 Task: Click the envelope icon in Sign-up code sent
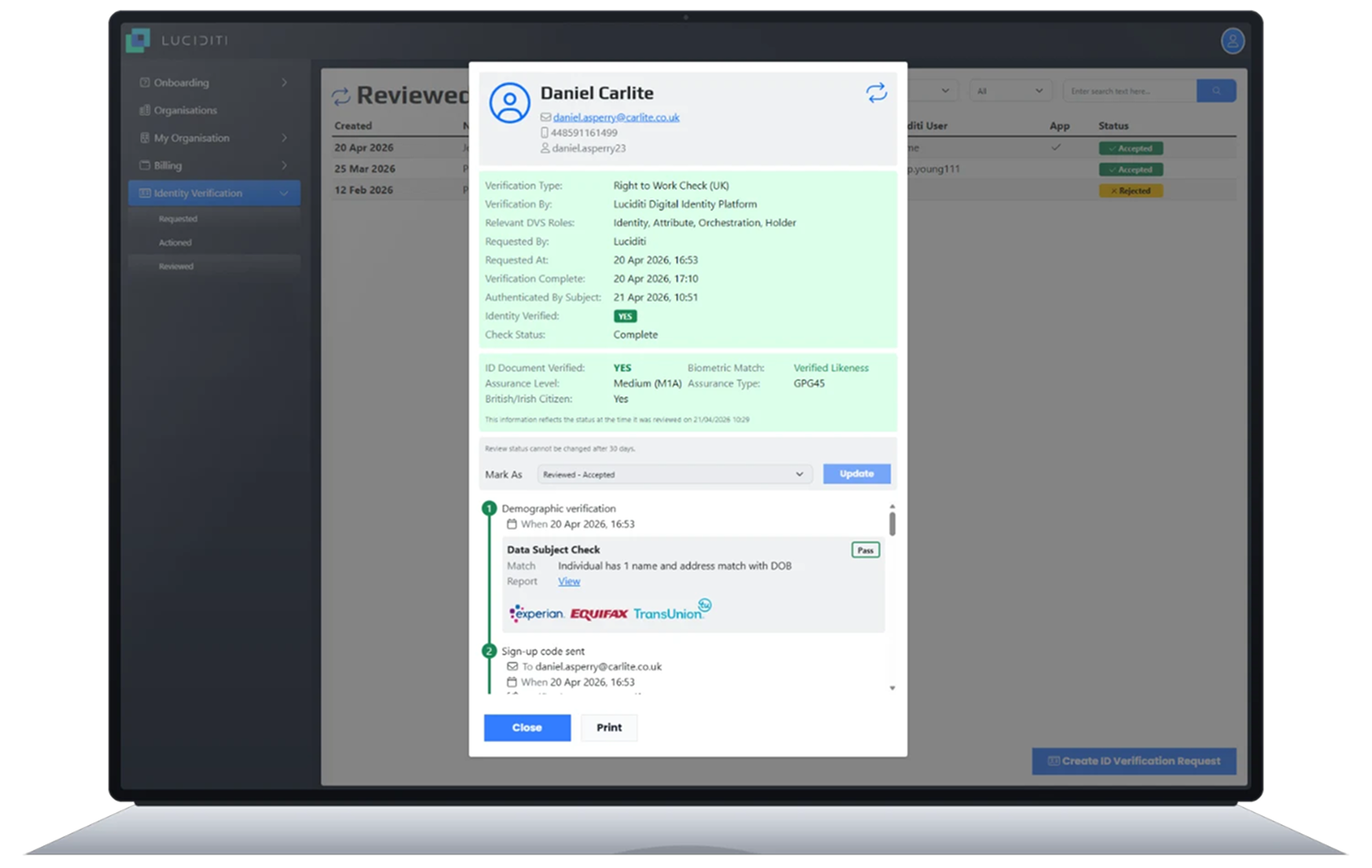click(x=512, y=667)
